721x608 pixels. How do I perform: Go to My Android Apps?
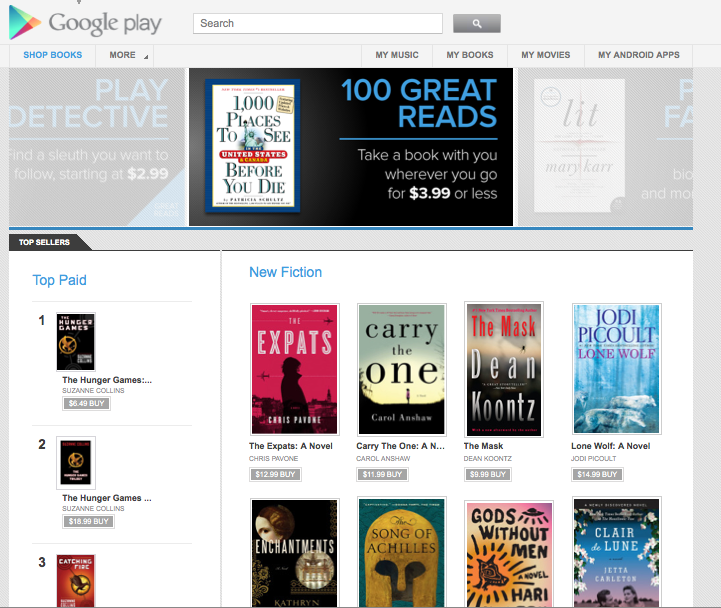click(x=639, y=55)
